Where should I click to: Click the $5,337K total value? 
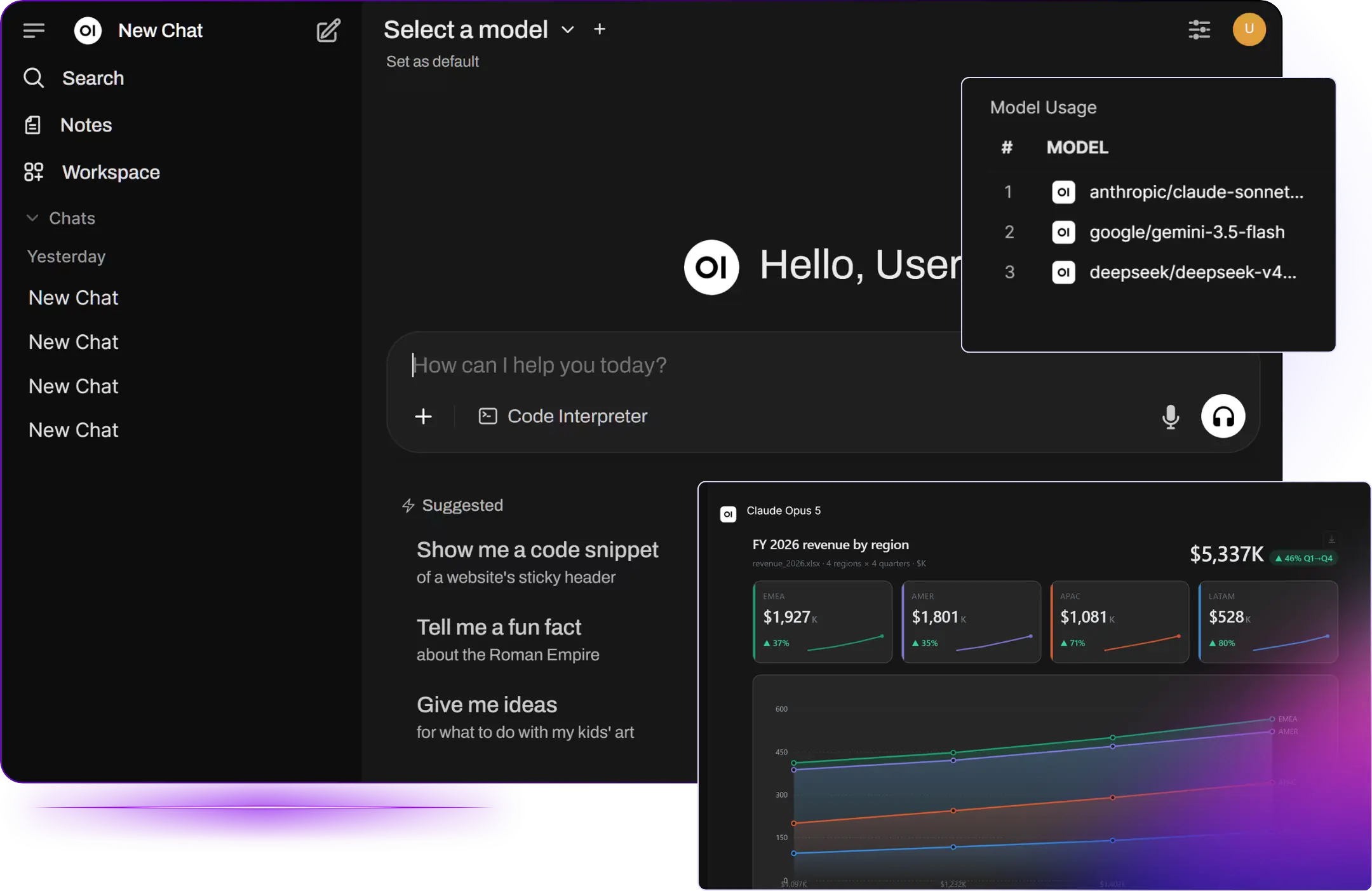(1227, 554)
